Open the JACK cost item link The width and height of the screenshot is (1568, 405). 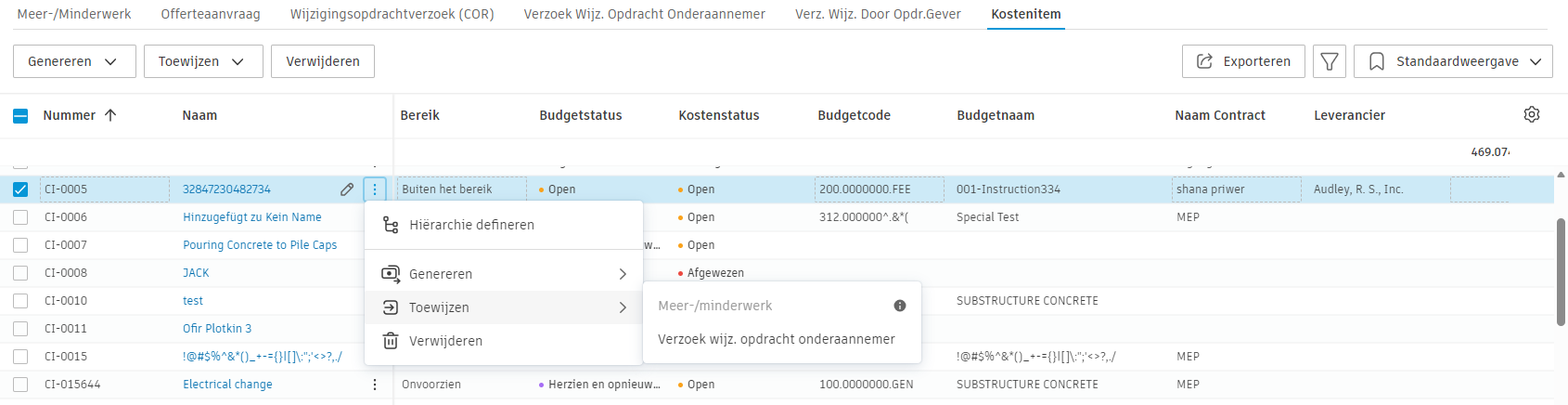coord(196,273)
